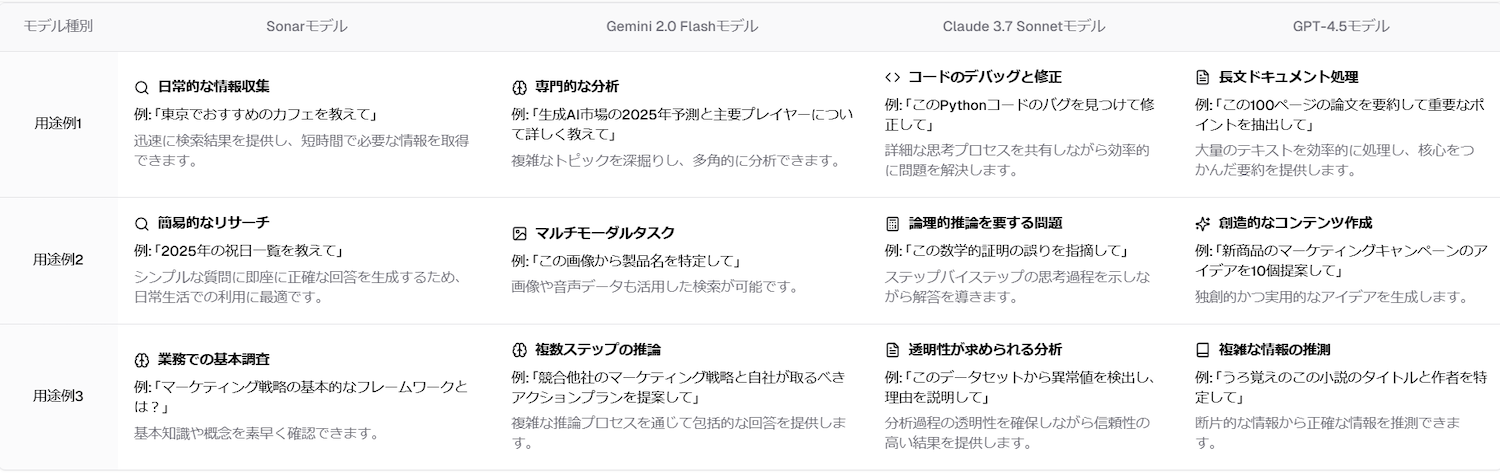Click the heading 業務での基本調査
Image resolution: width=1500 pixels, height=476 pixels.
pyautogui.click(x=214, y=360)
